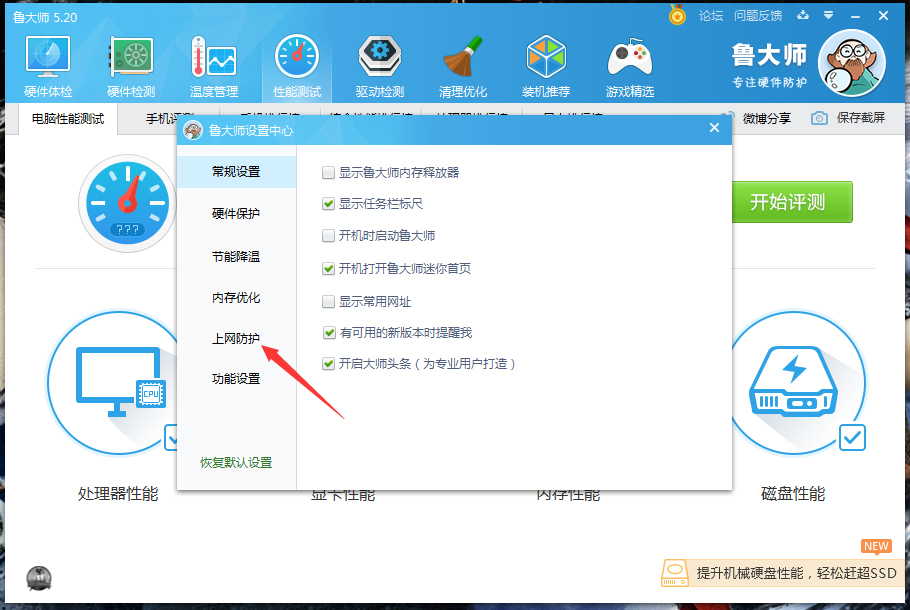Launch 驱动检测 driver detection
The width and height of the screenshot is (910, 610).
pyautogui.click(x=379, y=64)
